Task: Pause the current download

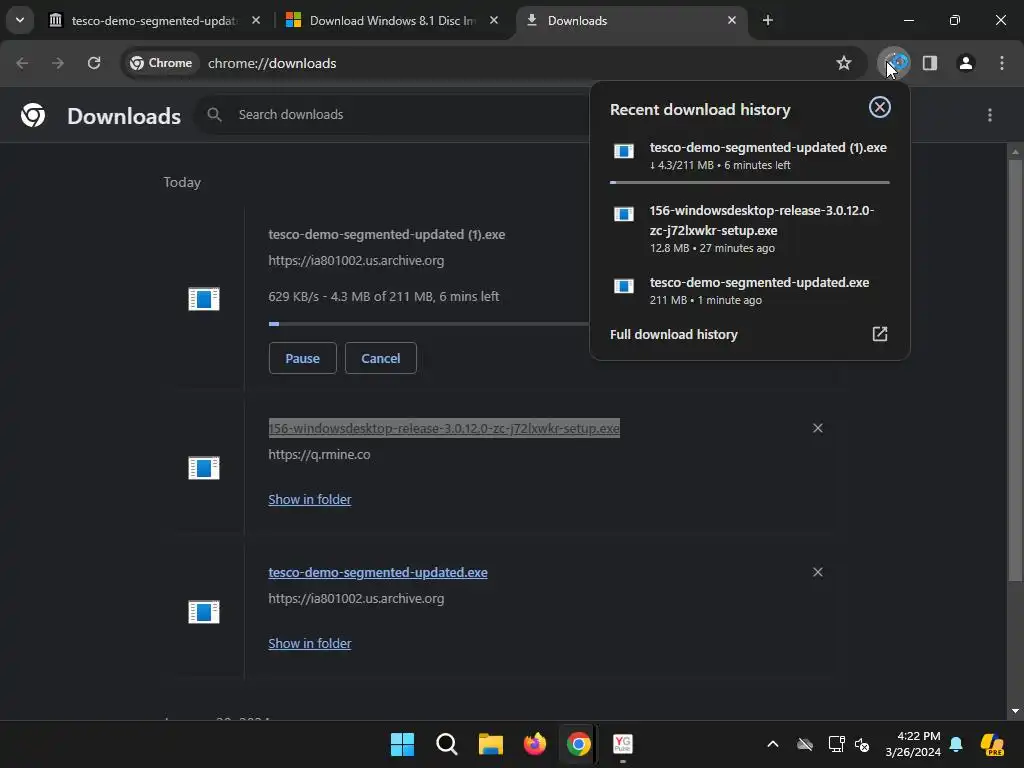Action: pos(302,359)
